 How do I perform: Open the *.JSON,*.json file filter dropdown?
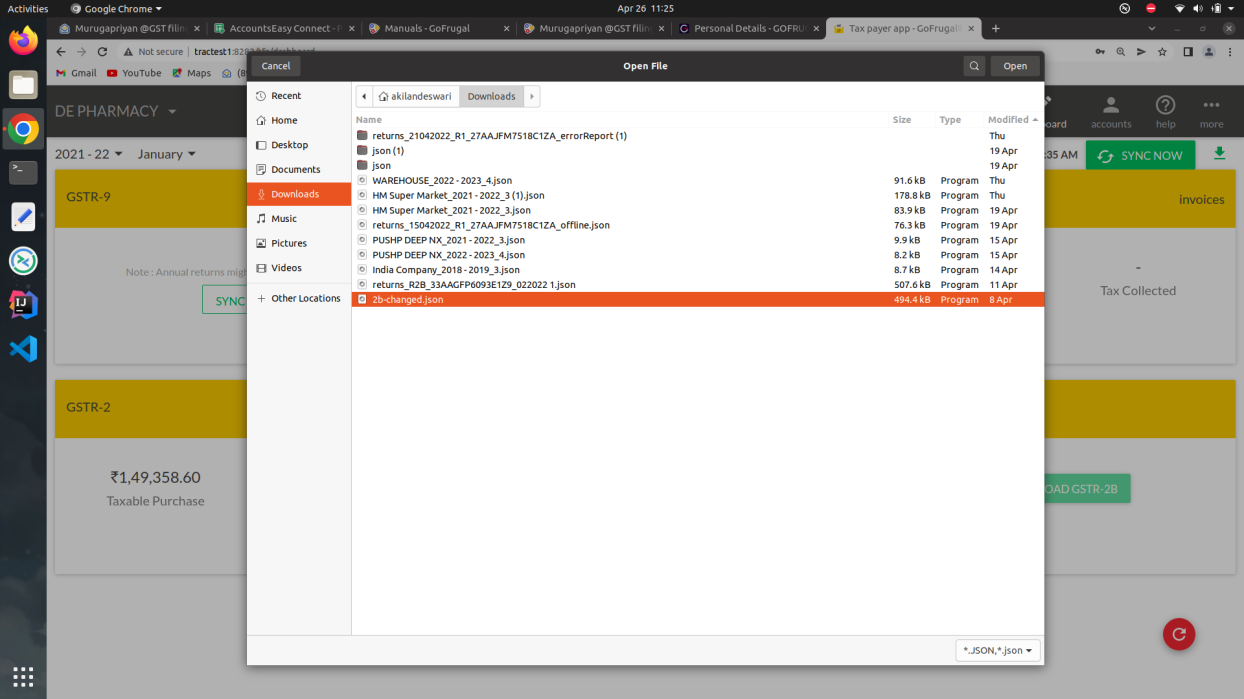tap(998, 650)
